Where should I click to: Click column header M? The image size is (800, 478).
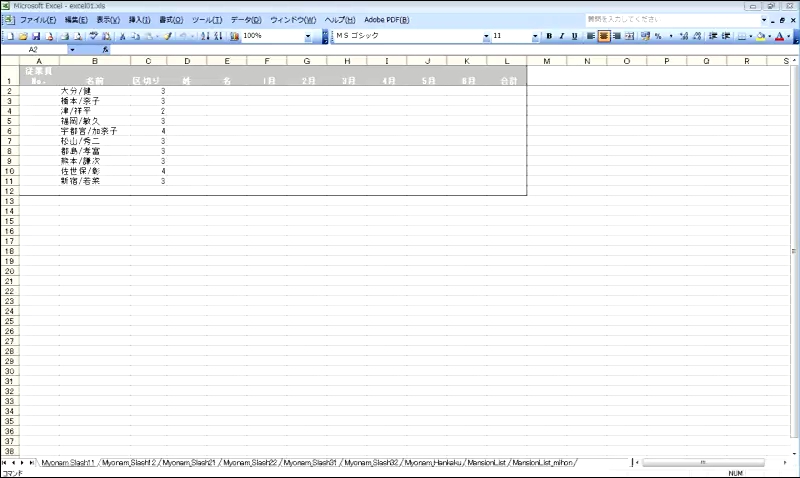pyautogui.click(x=546, y=61)
